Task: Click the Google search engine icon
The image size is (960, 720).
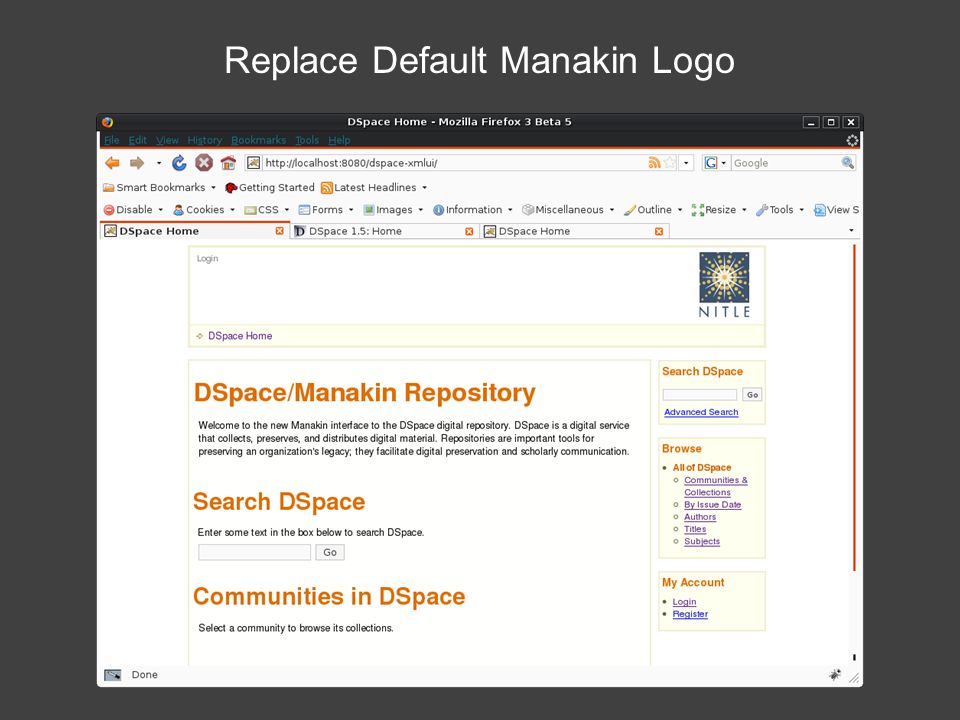Action: coord(710,163)
